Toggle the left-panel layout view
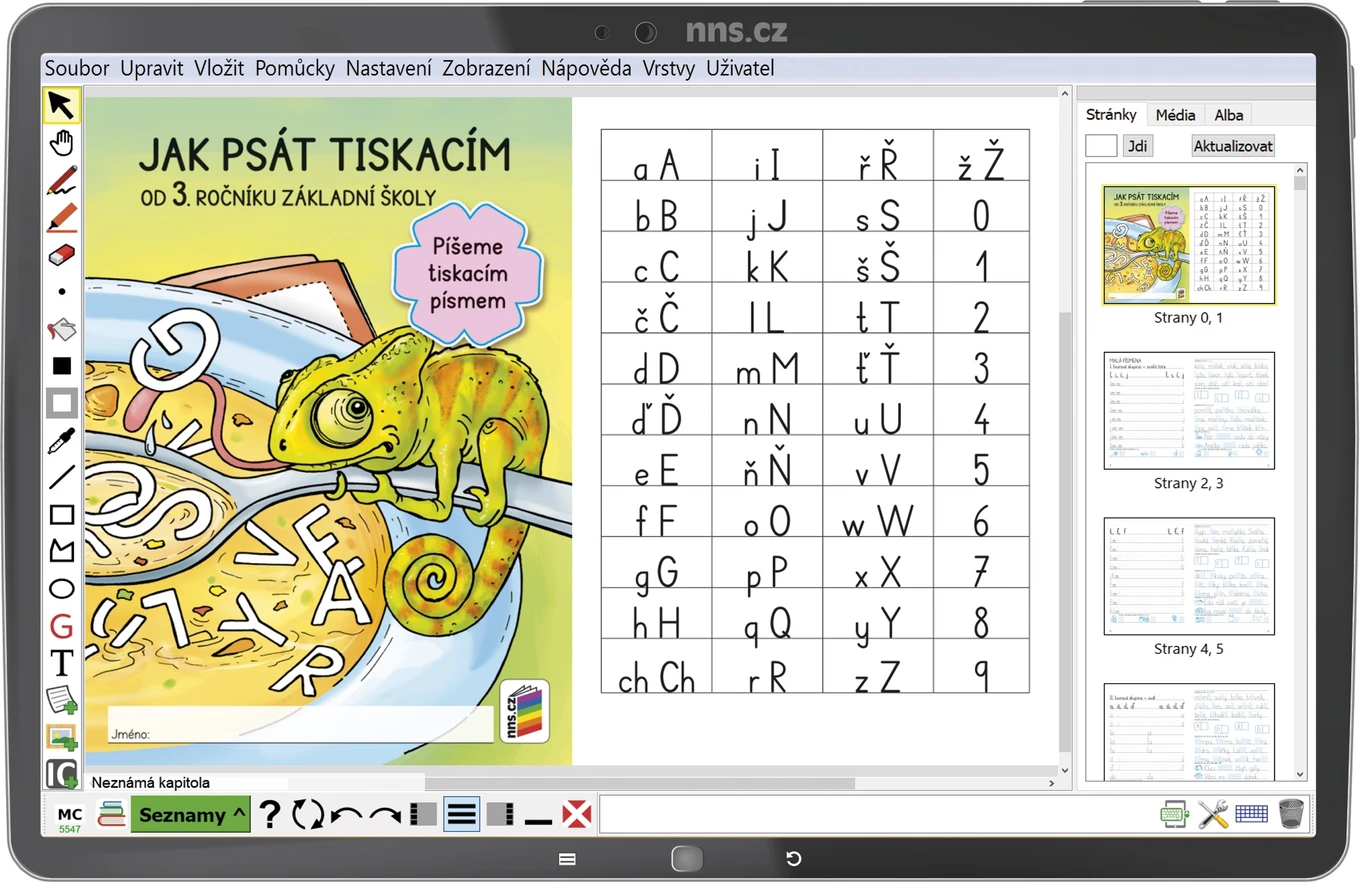 [424, 814]
